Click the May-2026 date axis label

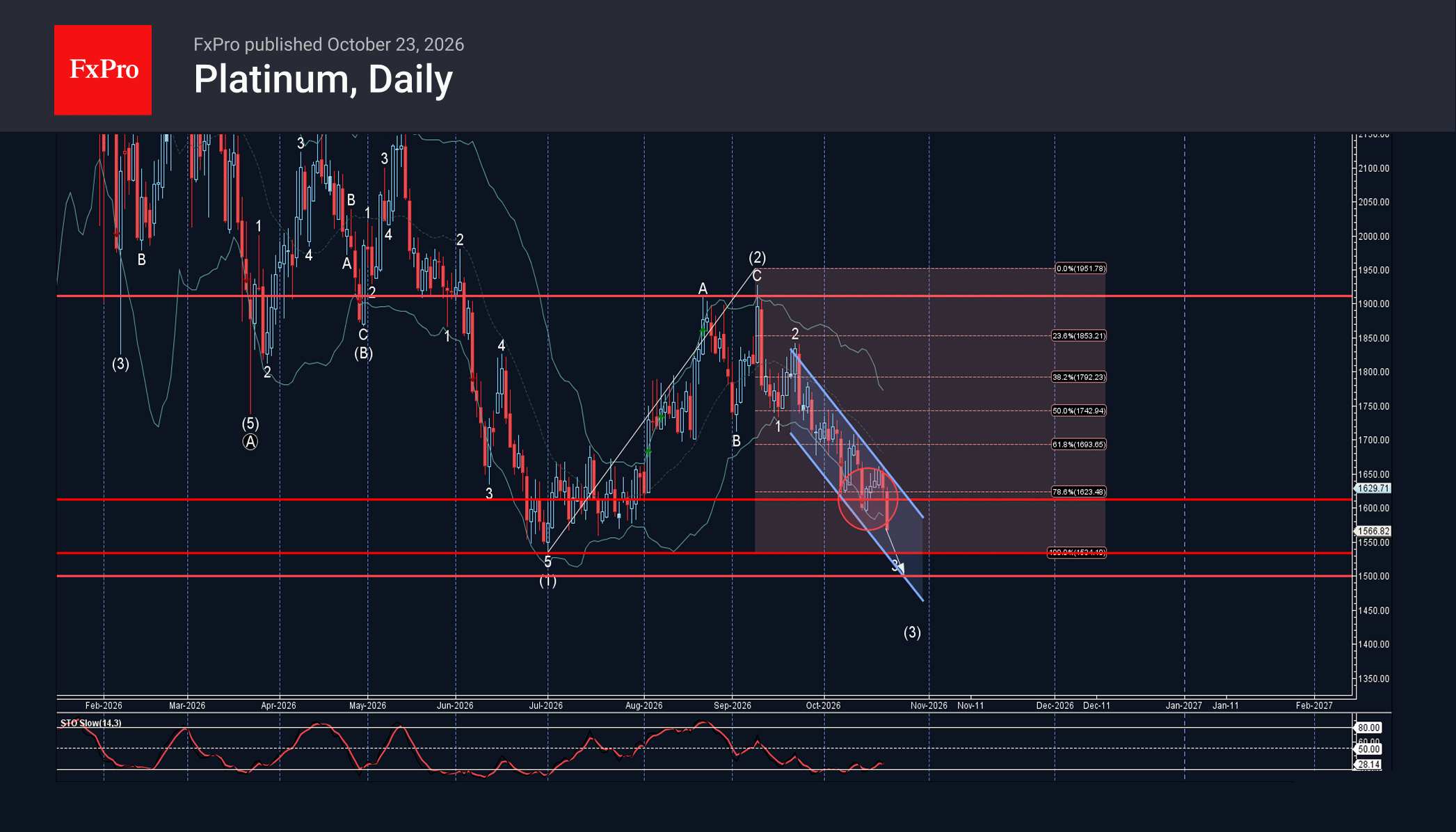coord(367,705)
